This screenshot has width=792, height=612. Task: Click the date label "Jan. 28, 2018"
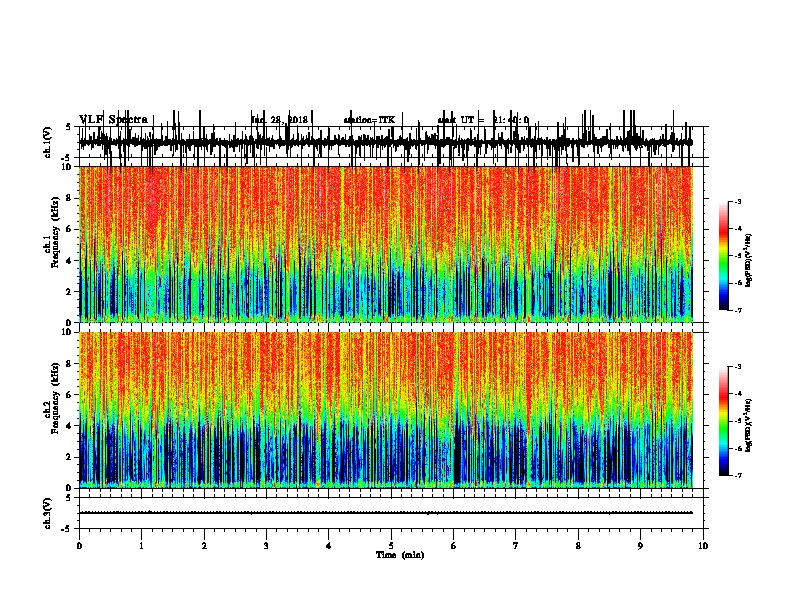tap(279, 120)
